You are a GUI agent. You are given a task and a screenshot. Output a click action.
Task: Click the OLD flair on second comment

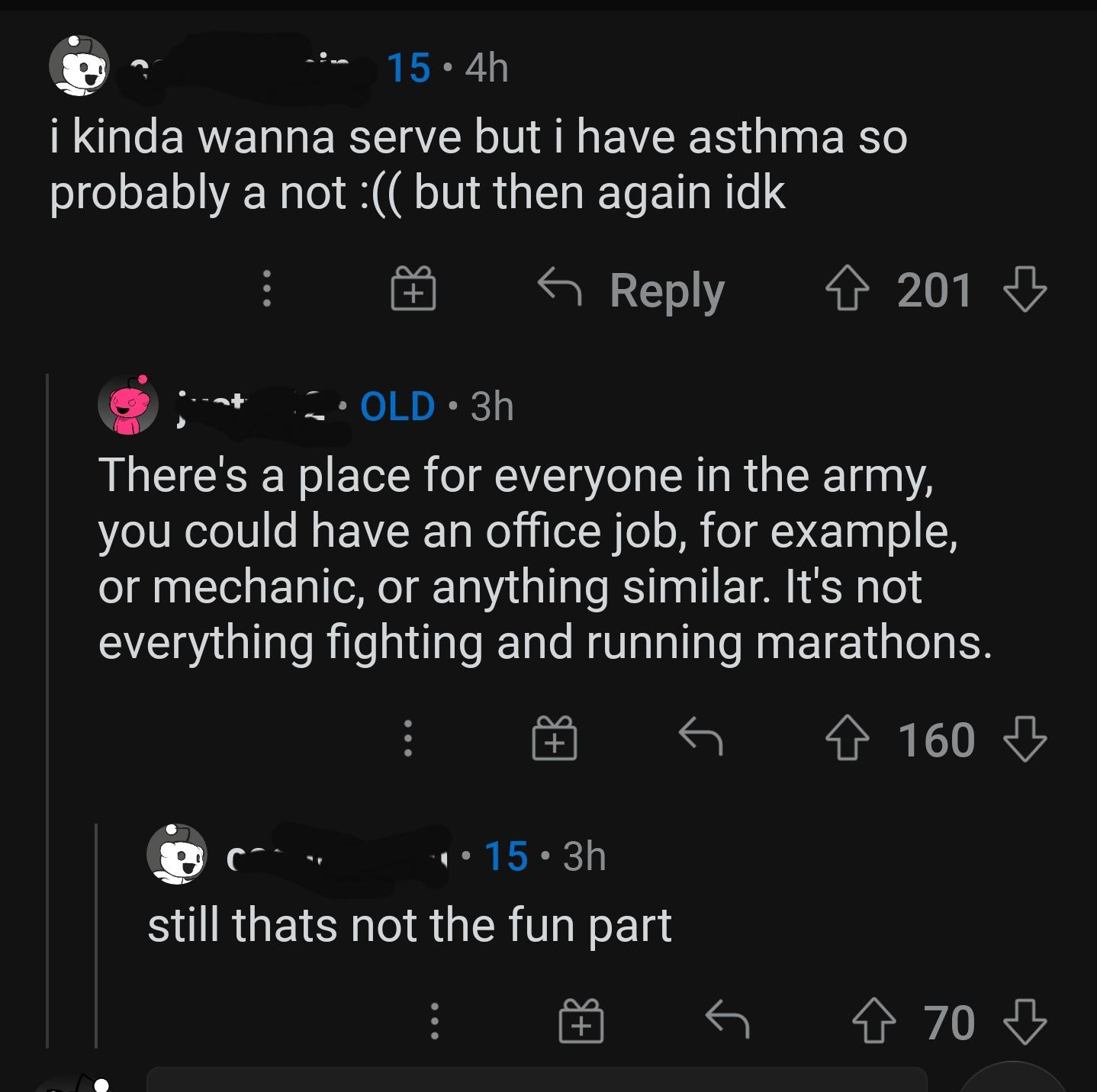(397, 406)
